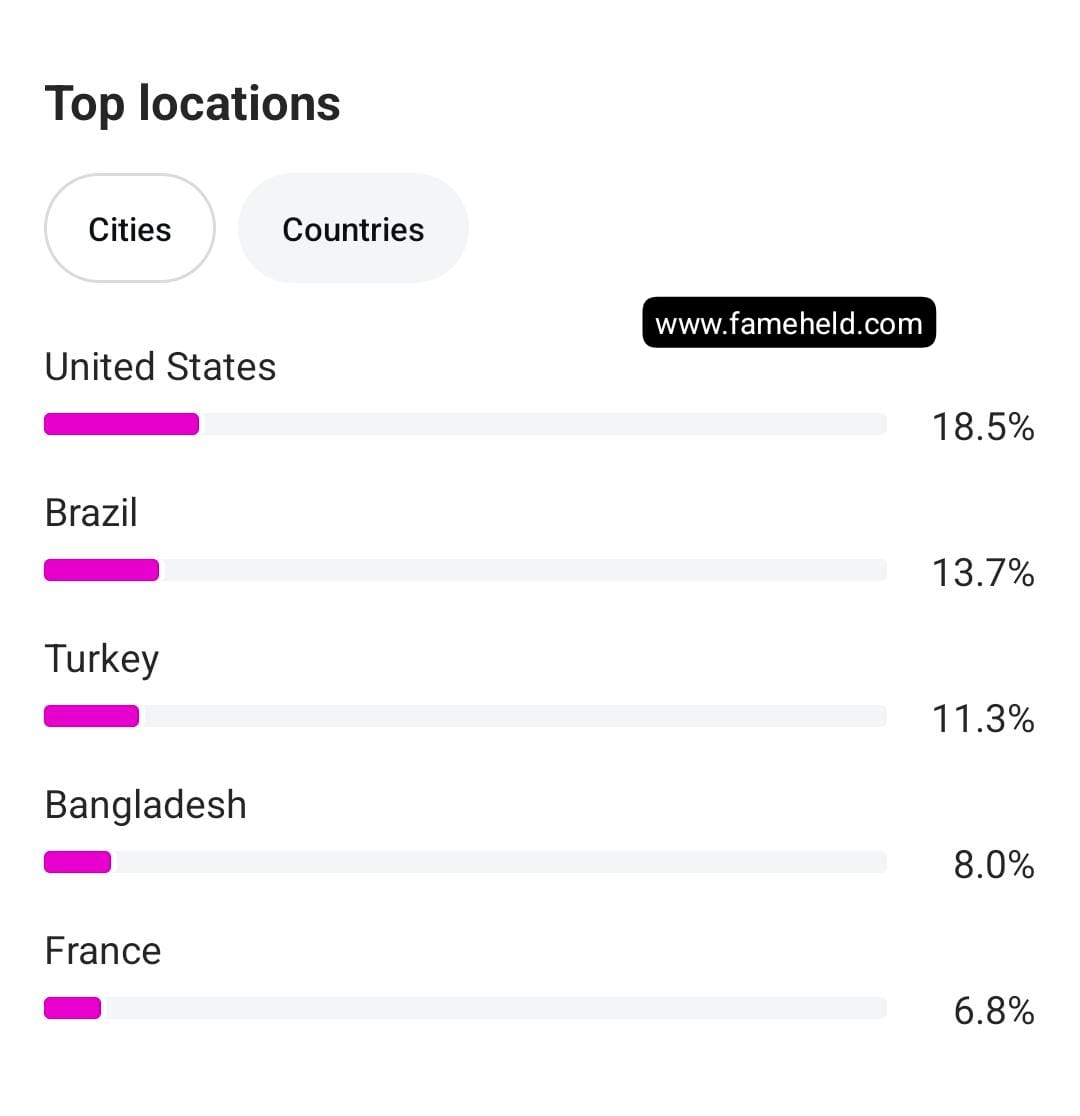This screenshot has width=1080, height=1116.
Task: Select the Bangladesh location label
Action: 146,805
